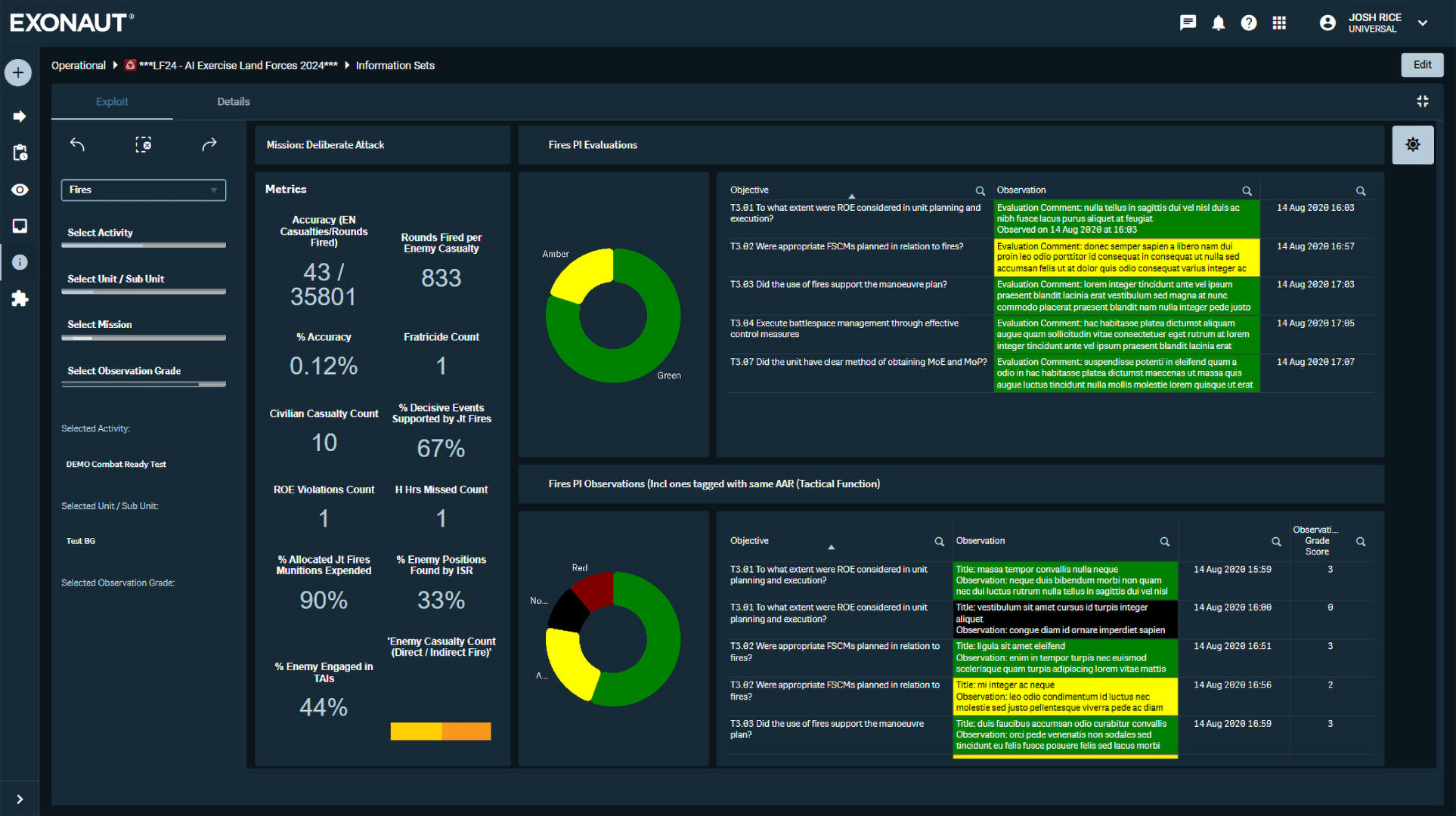Viewport: 1456px width, 816px height.
Task: Expand the Josh Rice user menu chevron
Action: 1423,23
